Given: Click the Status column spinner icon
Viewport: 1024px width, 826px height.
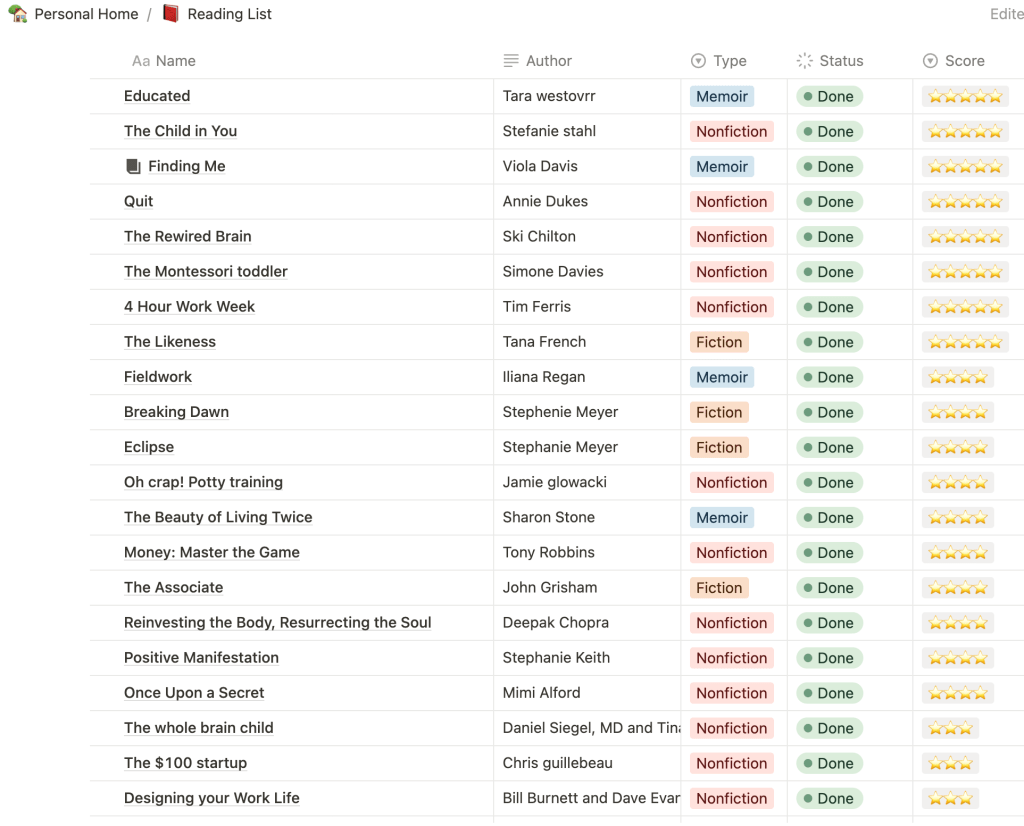Looking at the screenshot, I should pos(805,61).
